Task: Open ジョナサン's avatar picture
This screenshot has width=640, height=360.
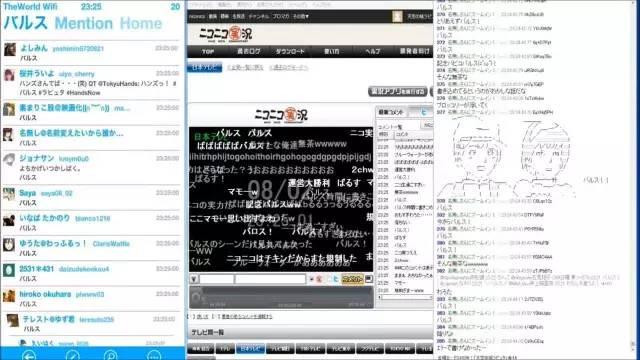Action: click(x=9, y=160)
